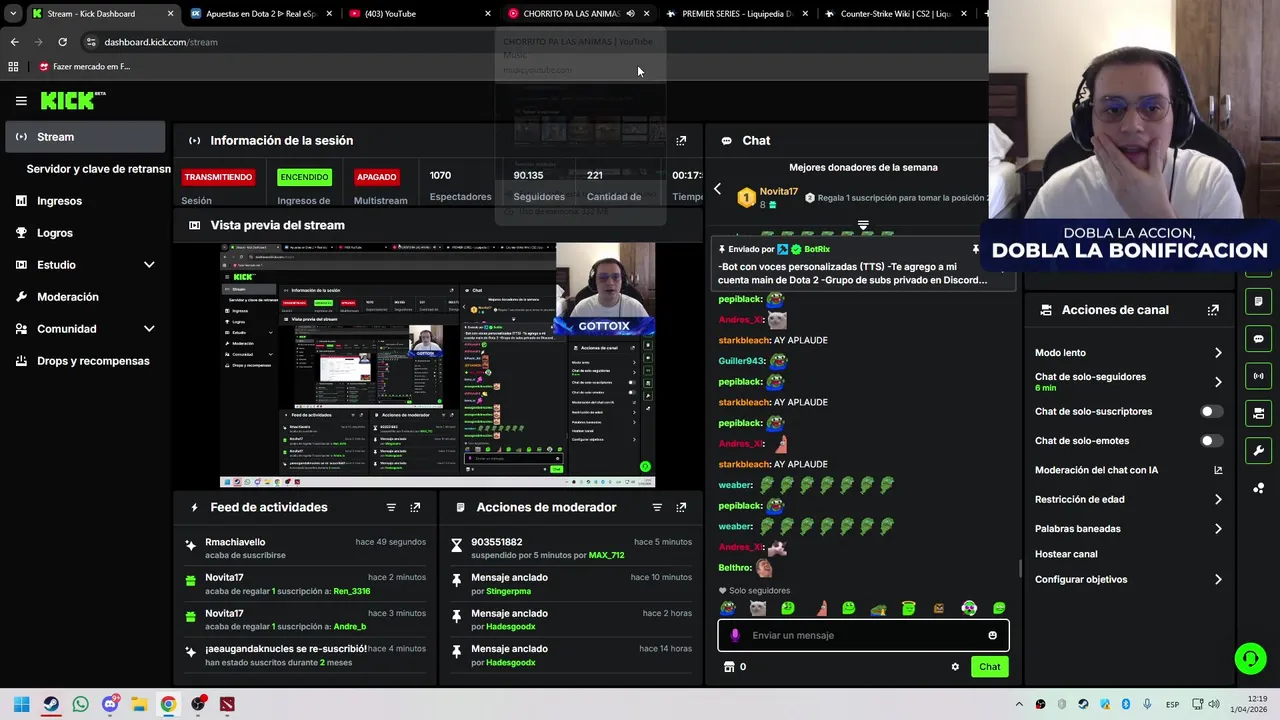Open Dota 2 from the taskbar

[x=227, y=704]
